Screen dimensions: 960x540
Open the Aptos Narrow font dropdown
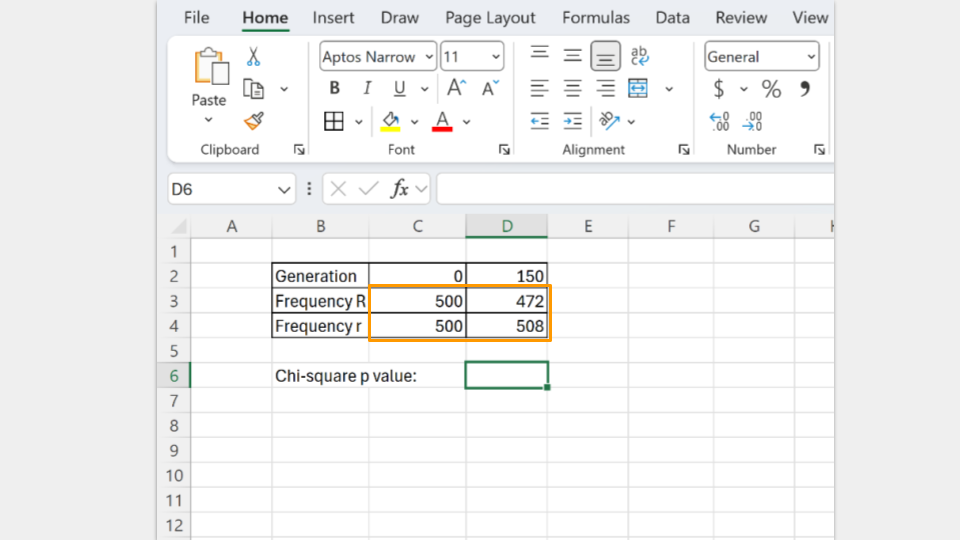pos(429,57)
